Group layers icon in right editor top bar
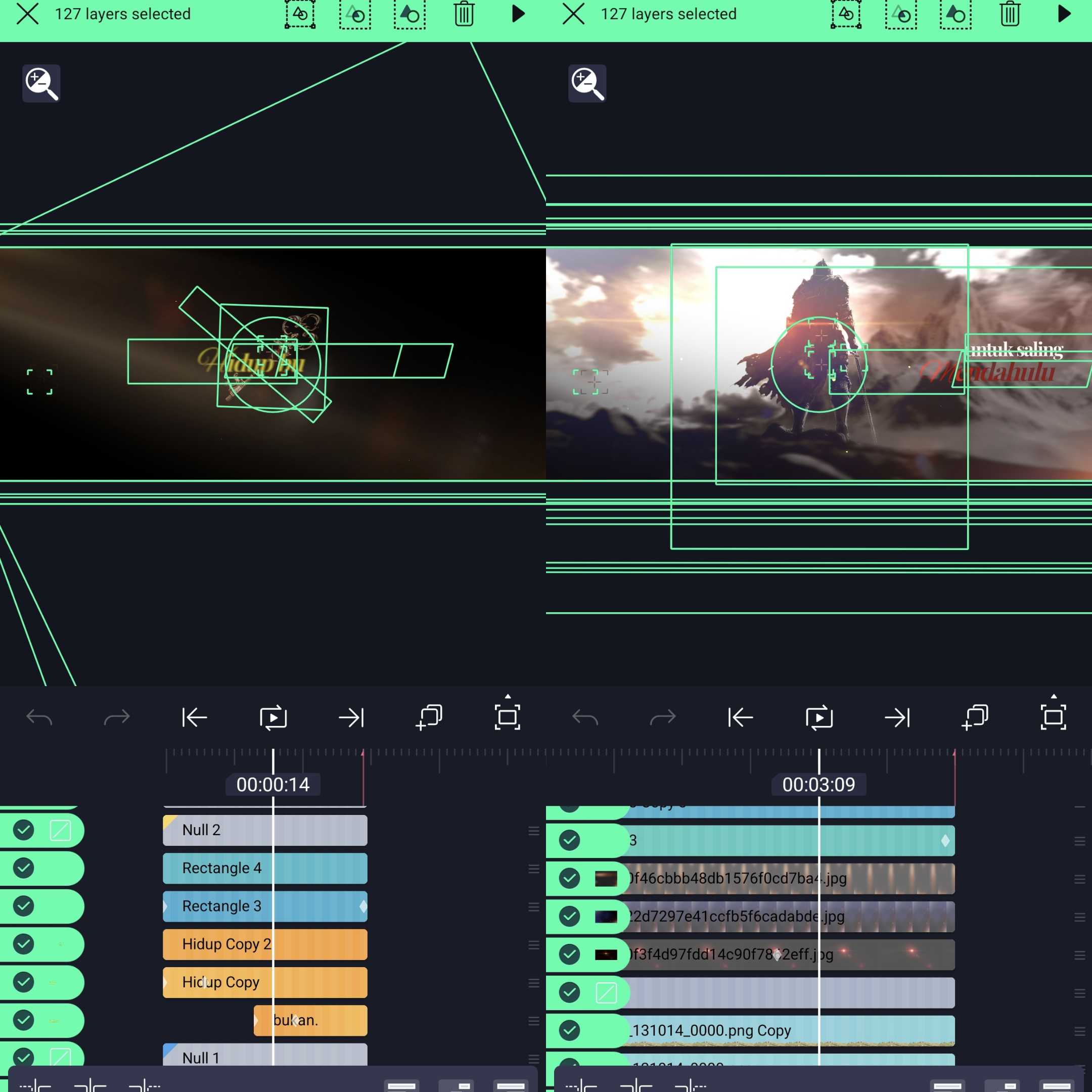Screen dimensions: 1092x1092 coord(846,14)
